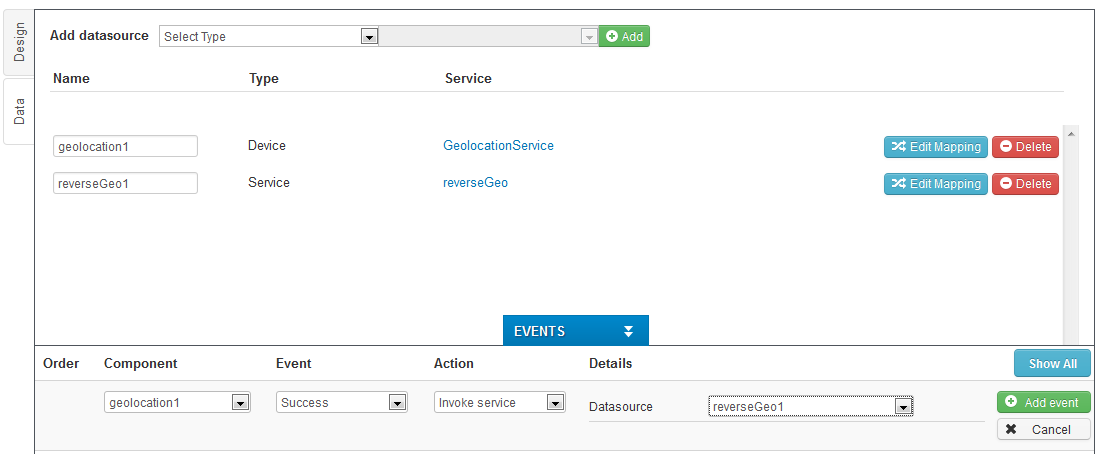Open the Event dropdown showing Success
Screen dimensions: 1109x454
coord(341,402)
